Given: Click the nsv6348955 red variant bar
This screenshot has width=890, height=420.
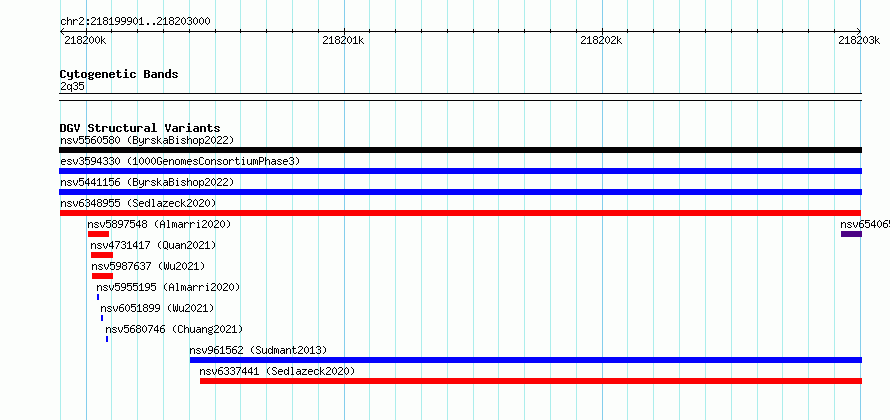Looking at the screenshot, I should click(460, 213).
